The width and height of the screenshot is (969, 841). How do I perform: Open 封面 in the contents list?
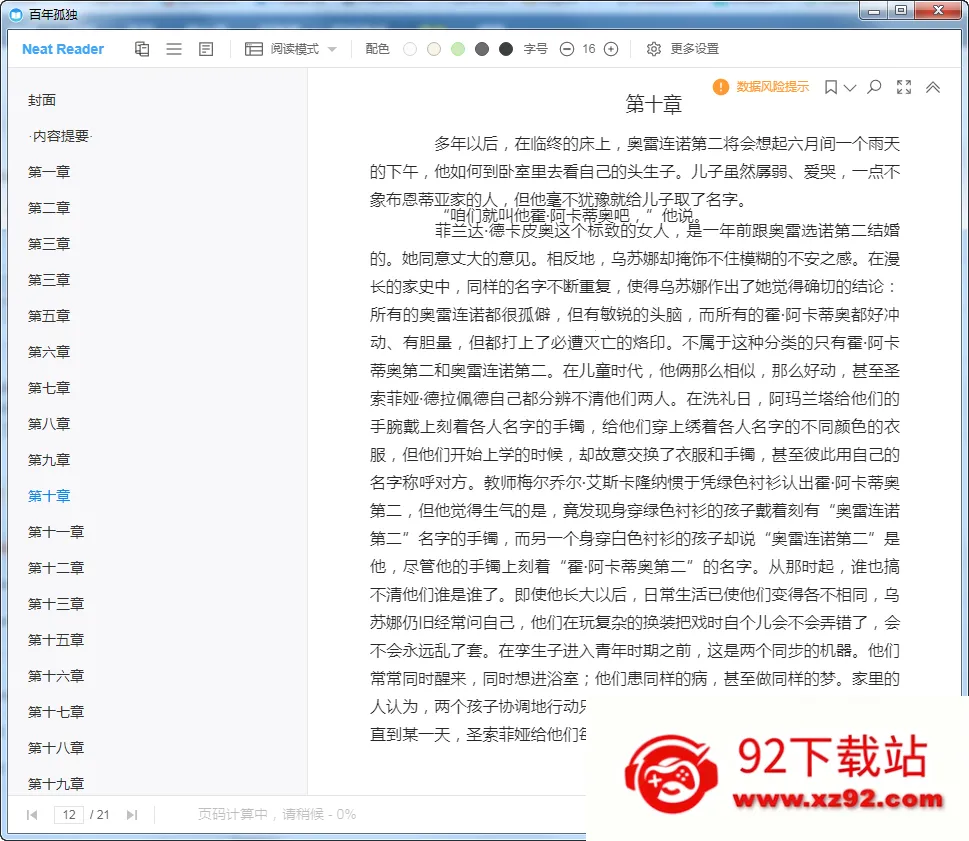pos(42,100)
